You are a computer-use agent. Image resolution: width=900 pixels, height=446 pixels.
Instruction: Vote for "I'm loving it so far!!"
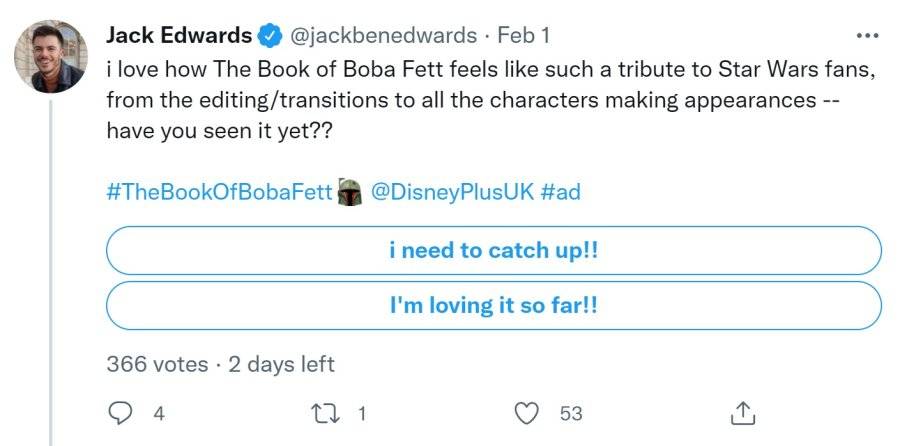coord(494,305)
